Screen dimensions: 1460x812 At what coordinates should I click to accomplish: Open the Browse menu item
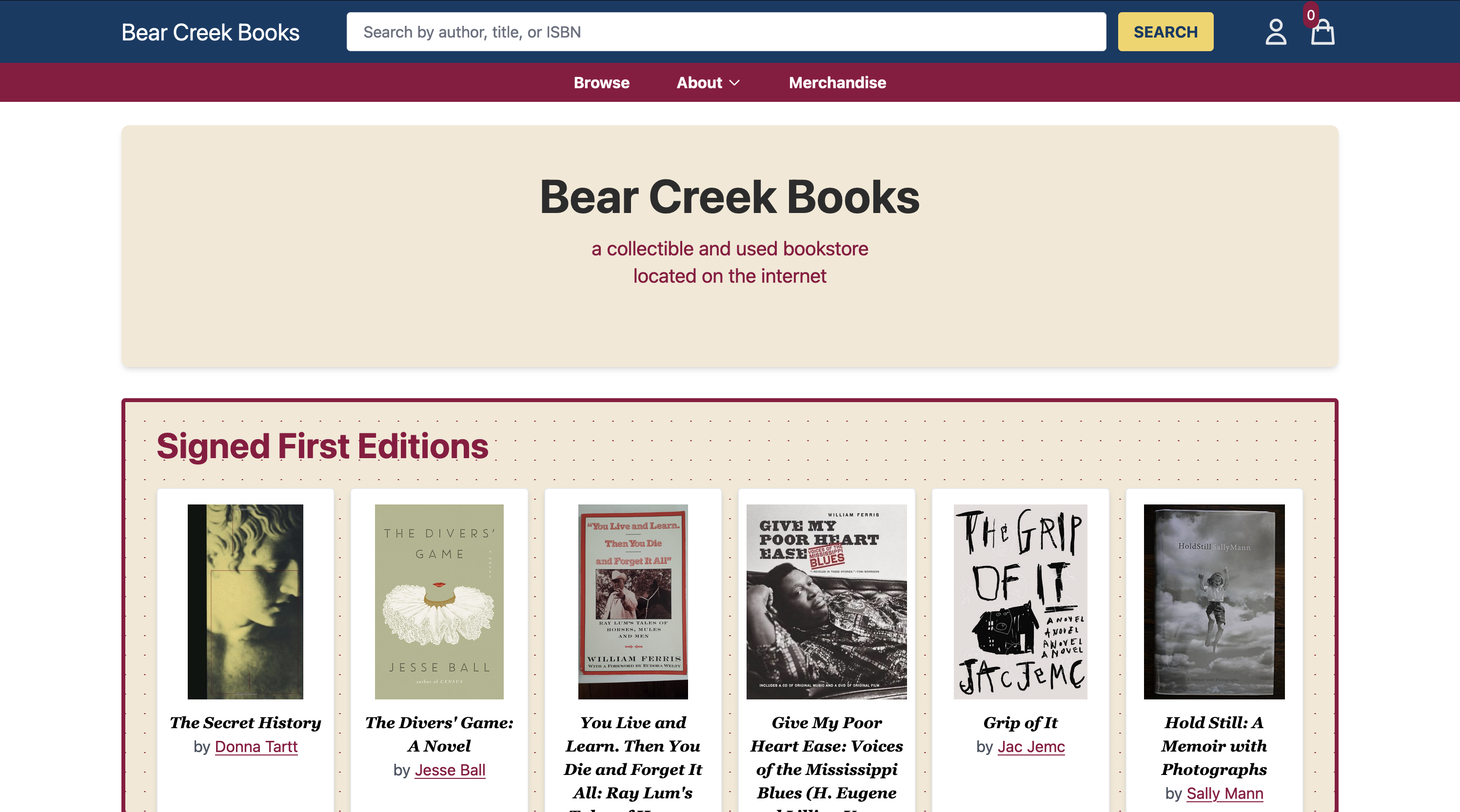coord(601,83)
